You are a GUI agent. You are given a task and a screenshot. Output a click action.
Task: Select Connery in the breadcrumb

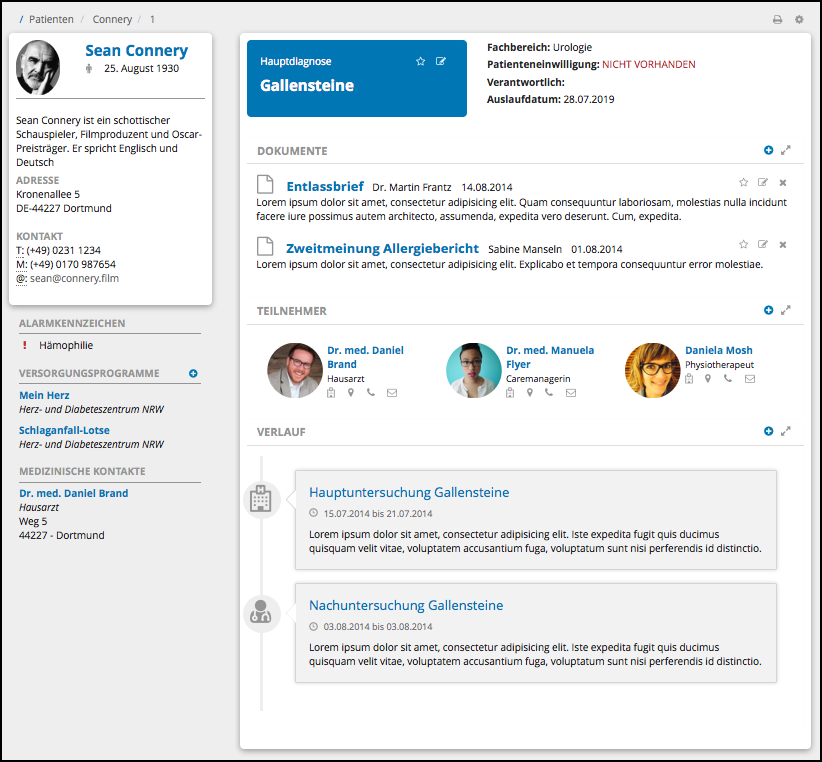pos(112,19)
